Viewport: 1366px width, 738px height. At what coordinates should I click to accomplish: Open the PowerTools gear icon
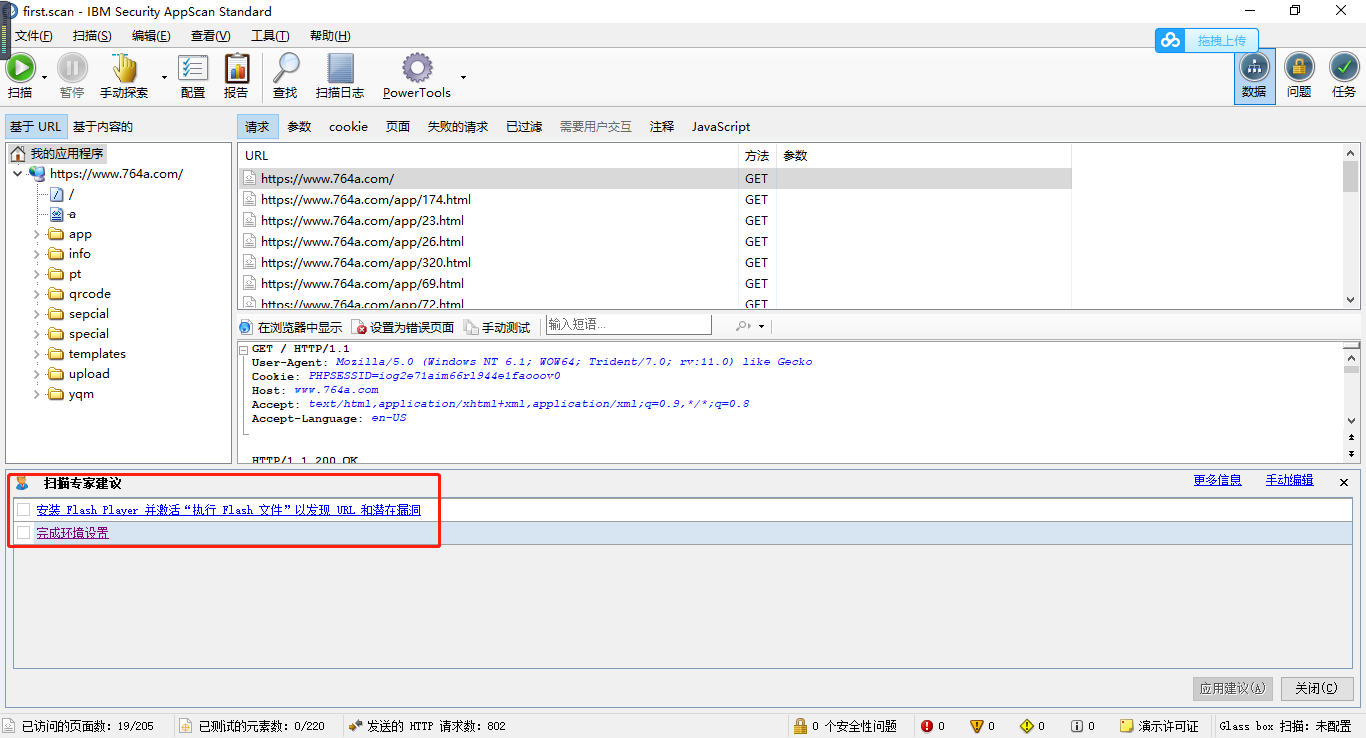pyautogui.click(x=417, y=68)
